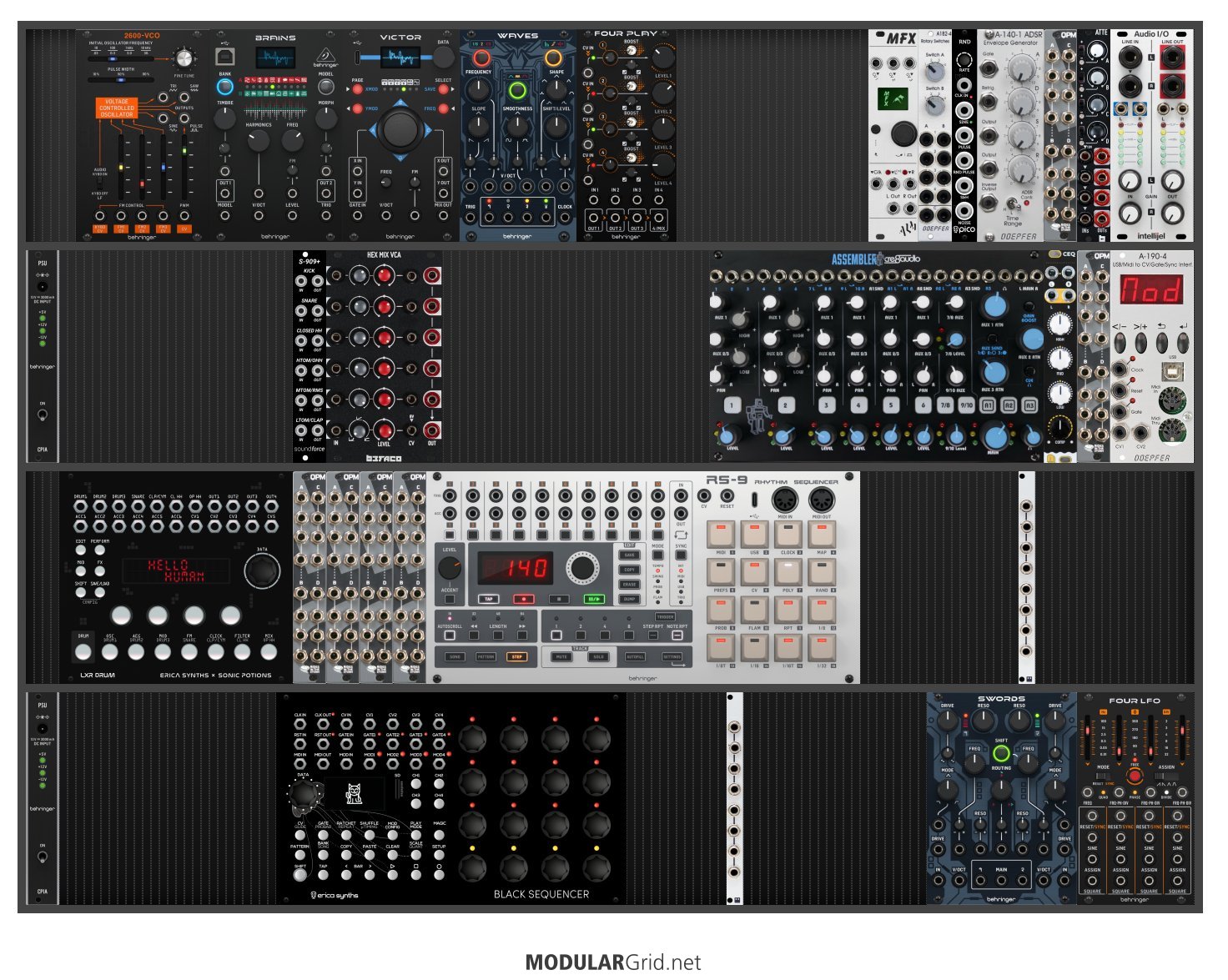Click the RS-9 rewind button
The width and height of the screenshot is (1228, 980).
point(473,635)
